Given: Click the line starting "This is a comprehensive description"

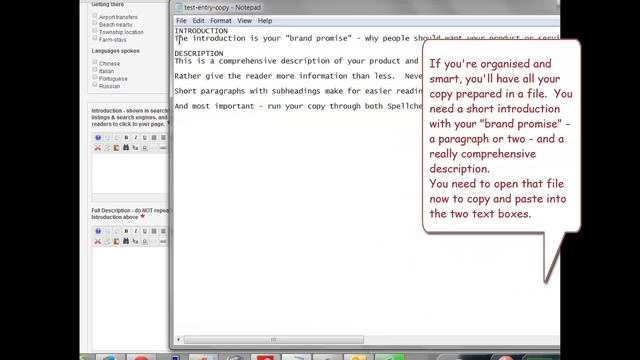Looking at the screenshot, I should tap(298, 61).
